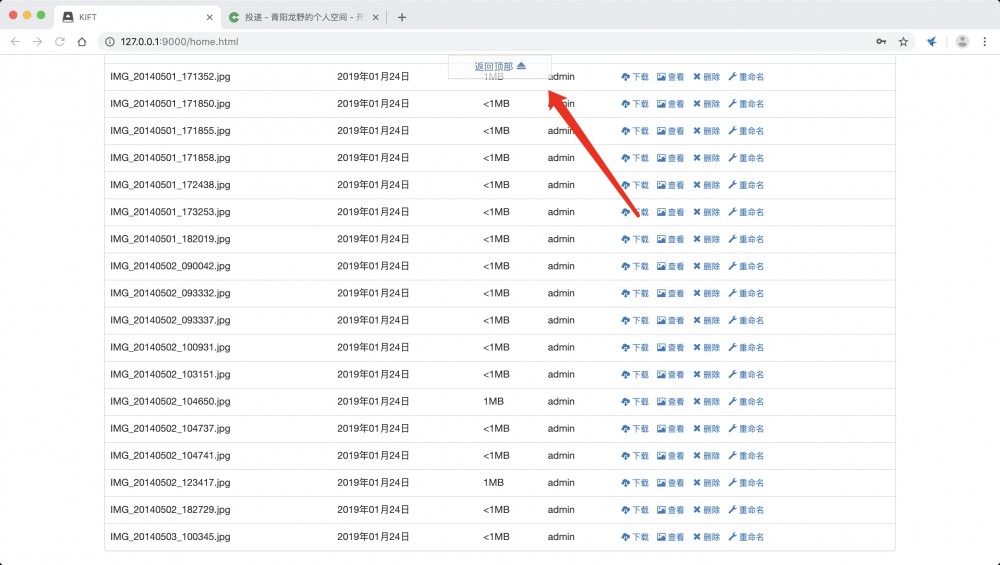The width and height of the screenshot is (1000, 565).
Task: View IMG_20140501_172438.jpg image
Action: 670,185
